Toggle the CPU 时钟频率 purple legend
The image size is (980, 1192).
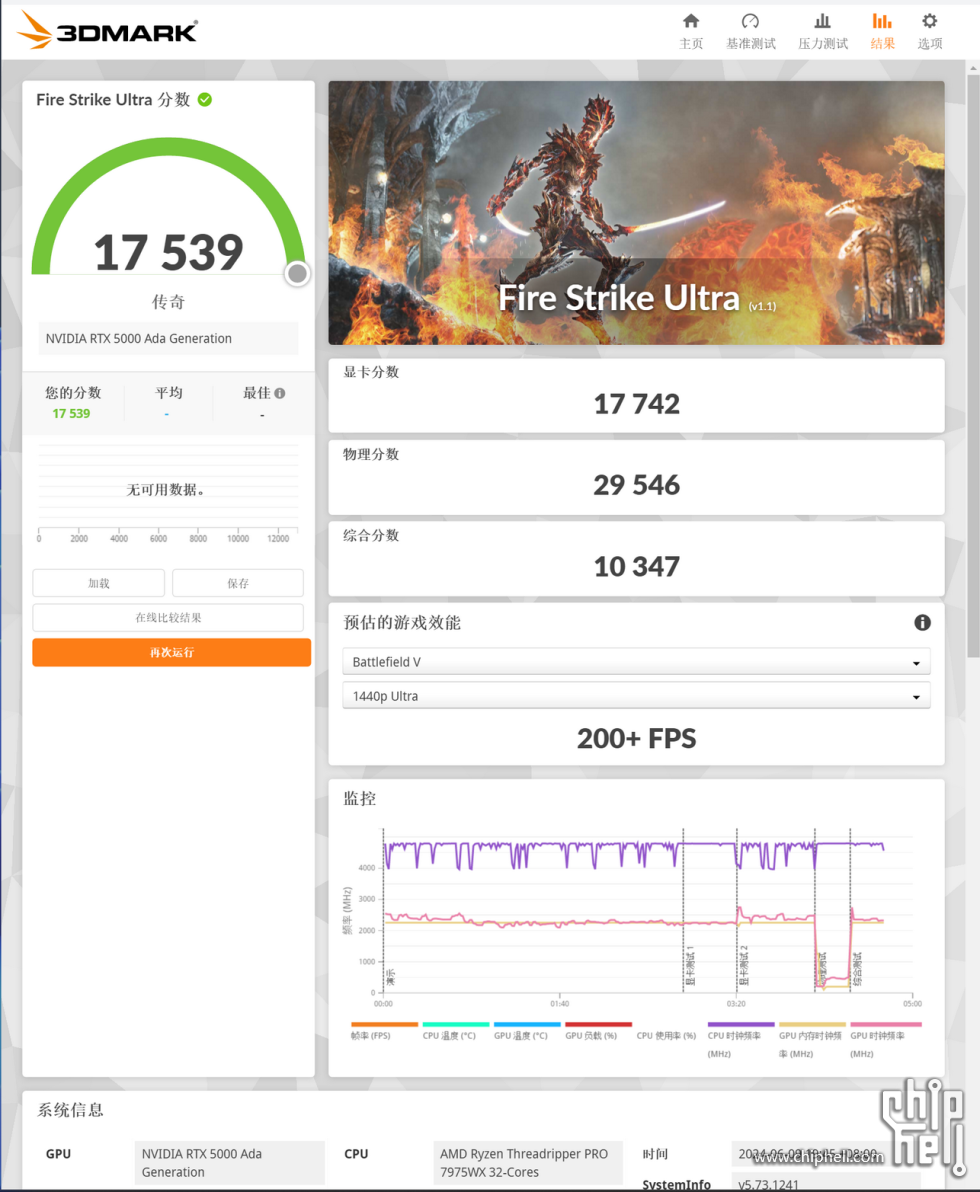(x=741, y=1040)
